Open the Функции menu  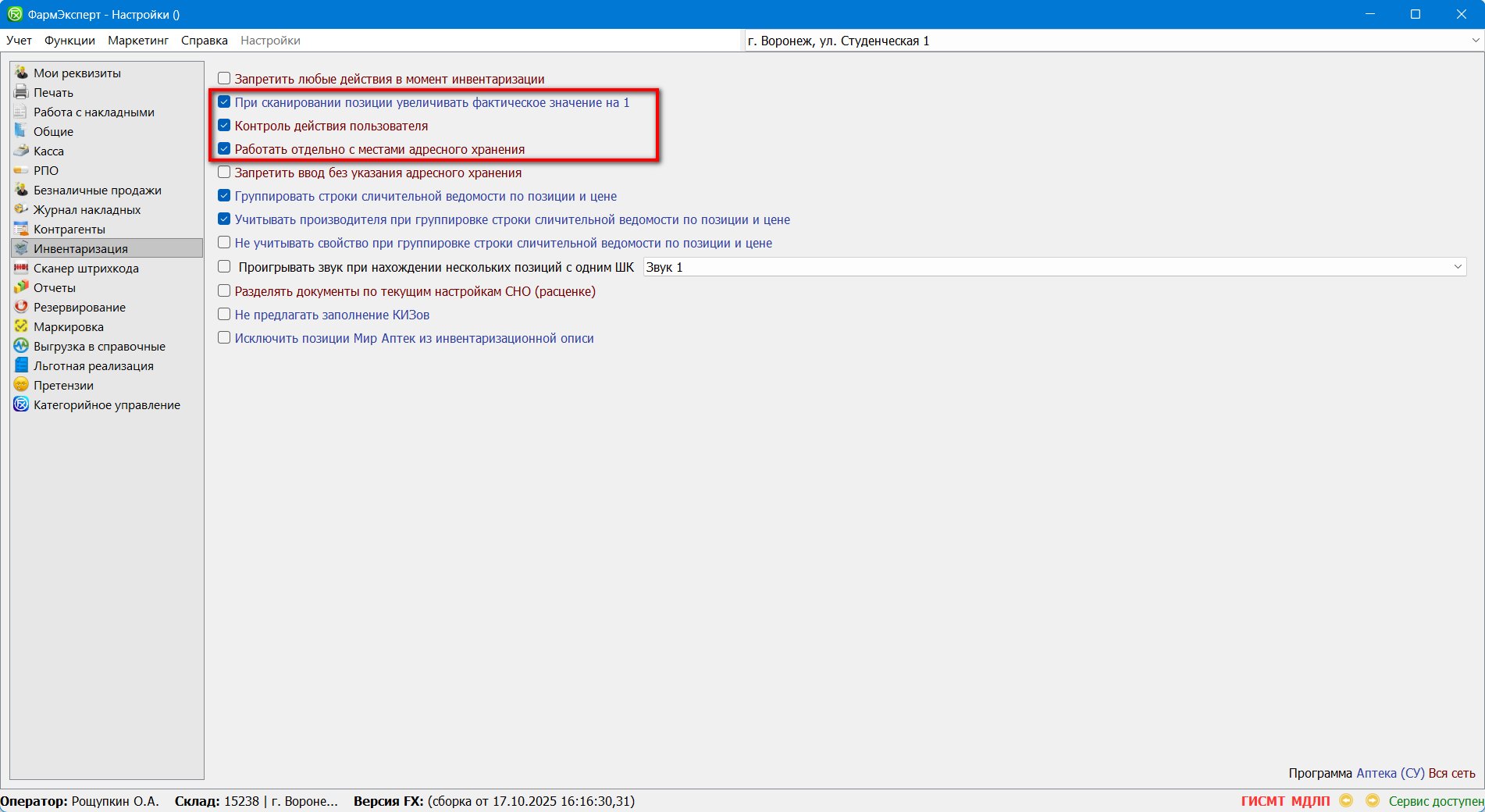pos(69,41)
